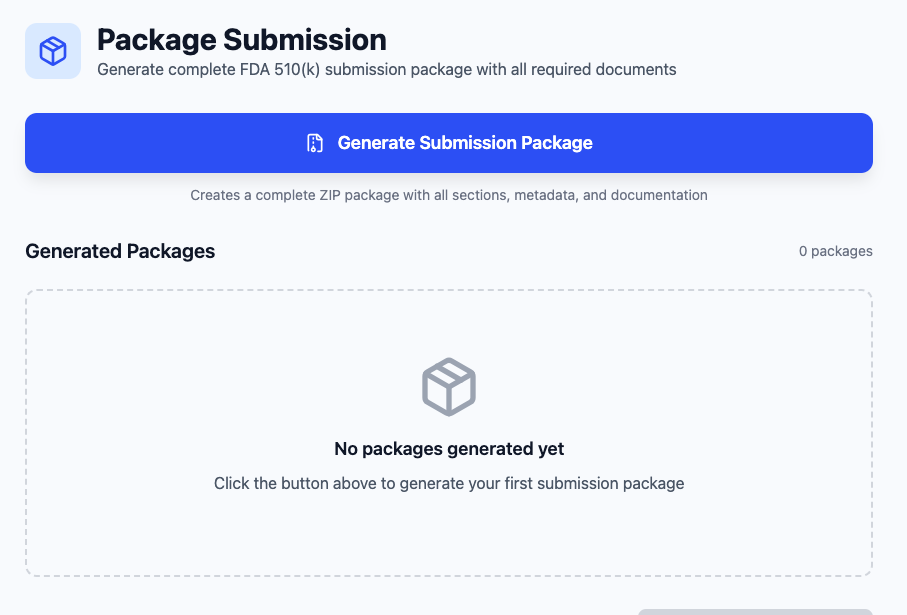Click 'Click the button above' helper text
Viewport: 907px width, 615px height.
coord(449,483)
